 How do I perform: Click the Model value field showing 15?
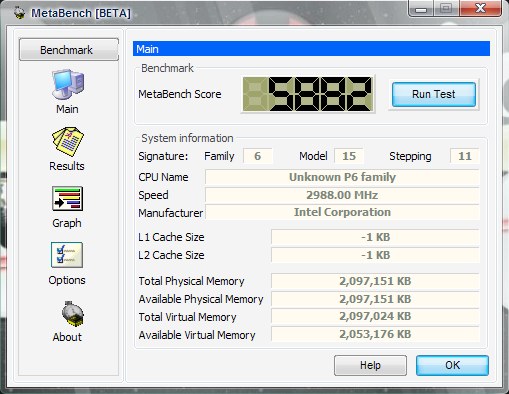pyautogui.click(x=349, y=156)
